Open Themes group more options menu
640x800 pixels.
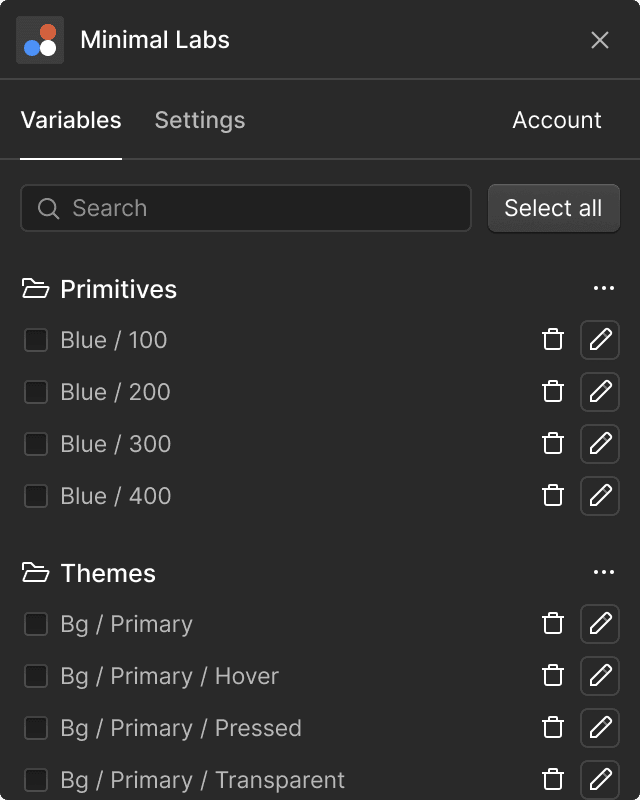[603, 573]
